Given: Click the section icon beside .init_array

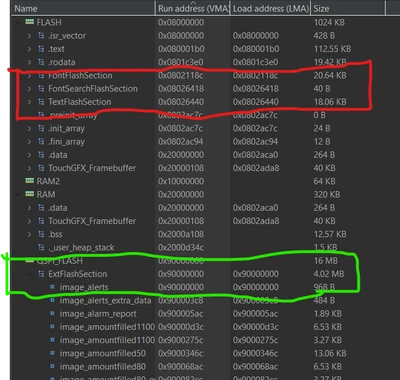Looking at the screenshot, I should point(41,128).
